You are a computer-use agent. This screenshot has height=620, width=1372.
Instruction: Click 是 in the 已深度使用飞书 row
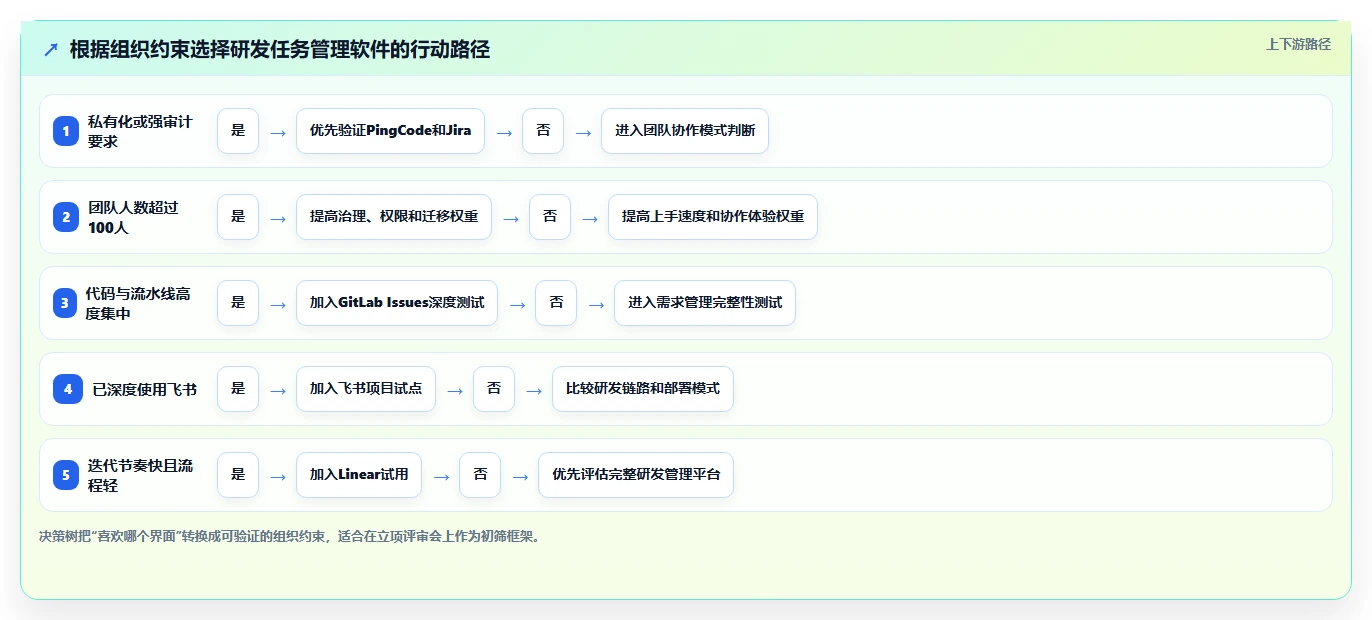pyautogui.click(x=238, y=389)
